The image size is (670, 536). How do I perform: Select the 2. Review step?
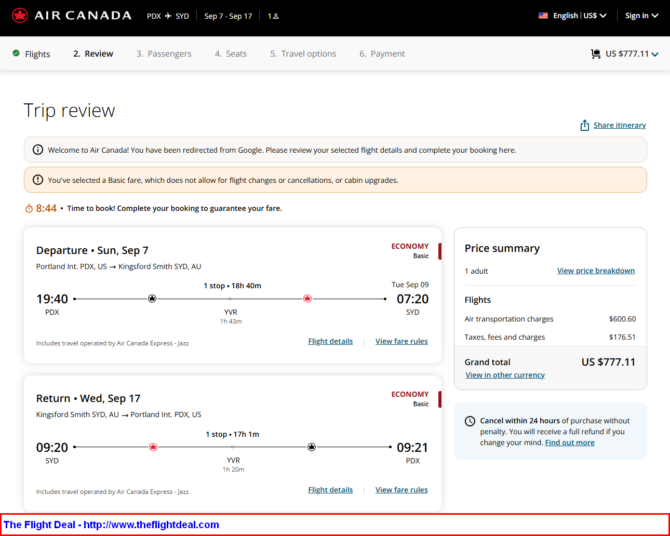93,54
